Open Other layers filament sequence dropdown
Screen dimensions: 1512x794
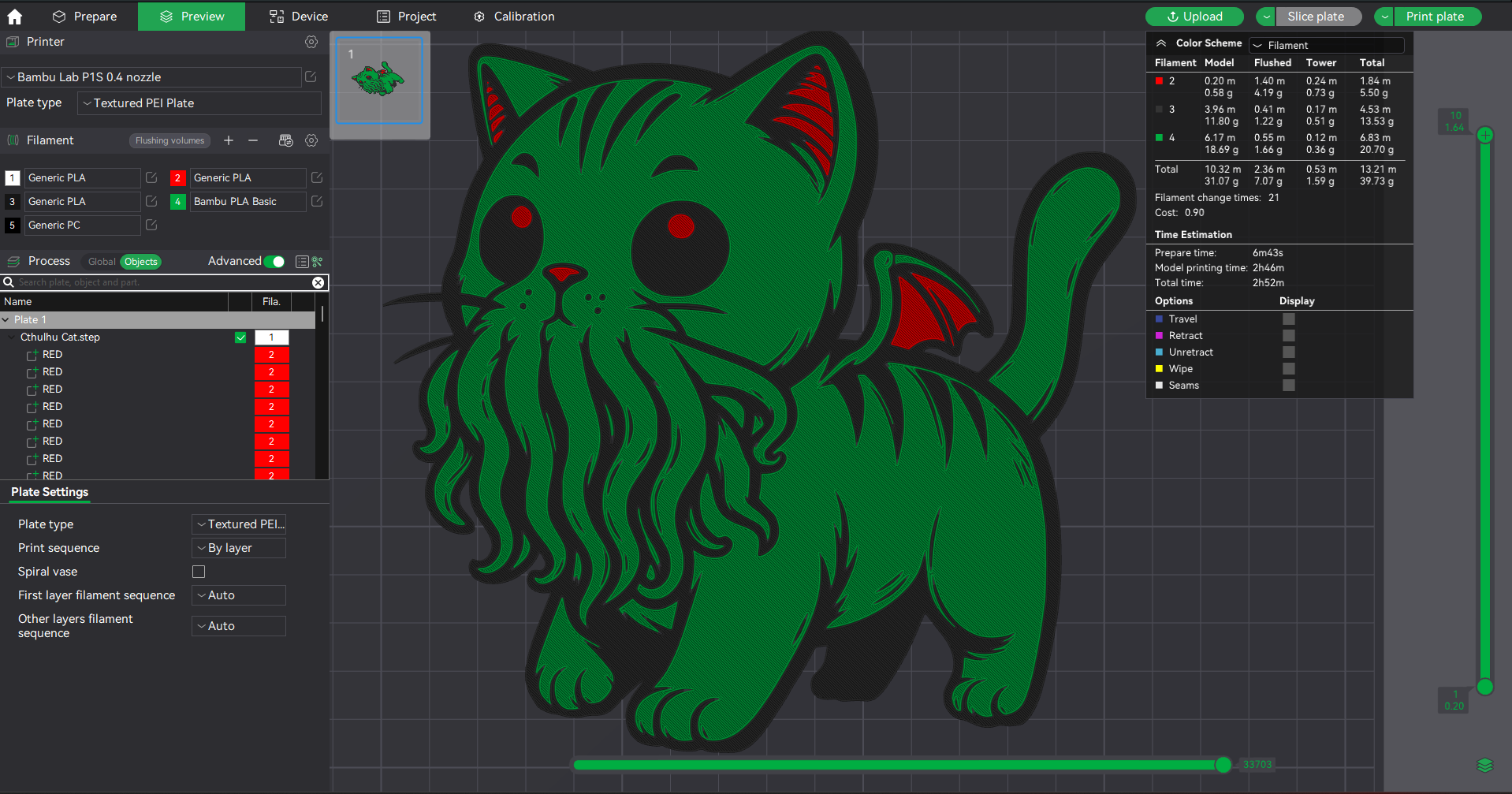point(239,626)
